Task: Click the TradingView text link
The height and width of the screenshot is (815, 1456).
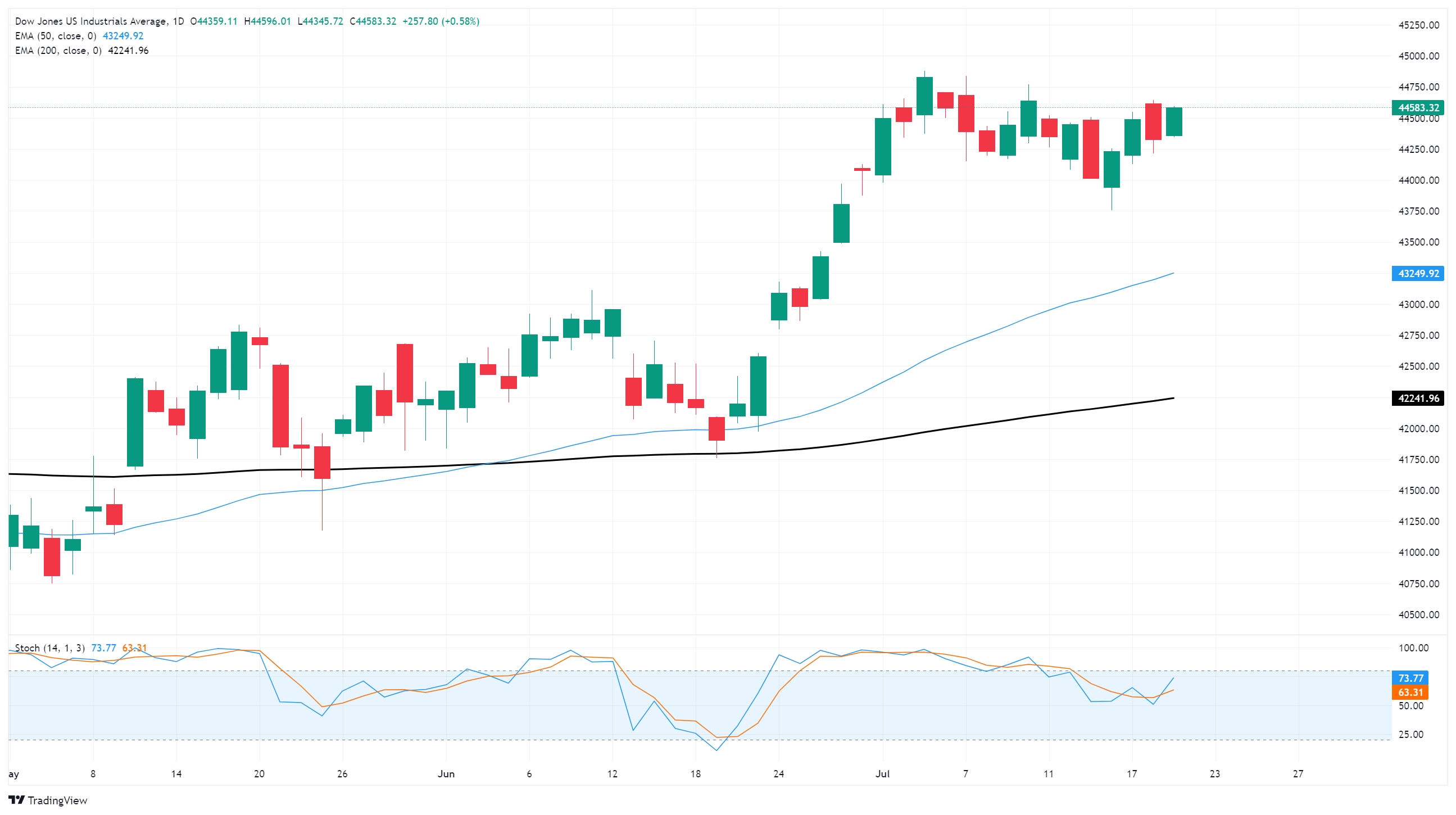Action: click(57, 800)
